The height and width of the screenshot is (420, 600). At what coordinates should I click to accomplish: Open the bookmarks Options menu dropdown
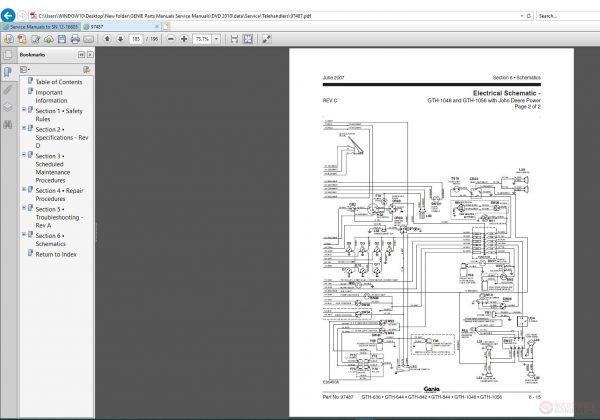coord(25,69)
